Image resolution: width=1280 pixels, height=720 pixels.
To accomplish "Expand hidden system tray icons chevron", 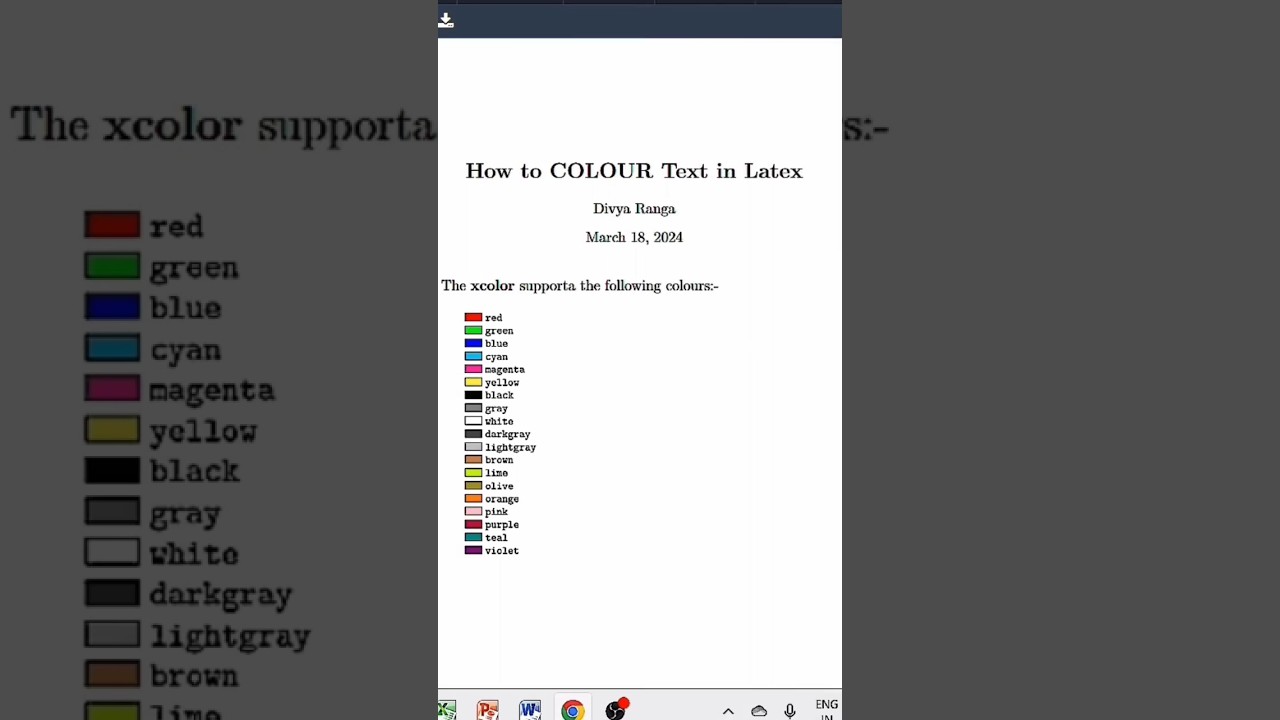I will (728, 711).
